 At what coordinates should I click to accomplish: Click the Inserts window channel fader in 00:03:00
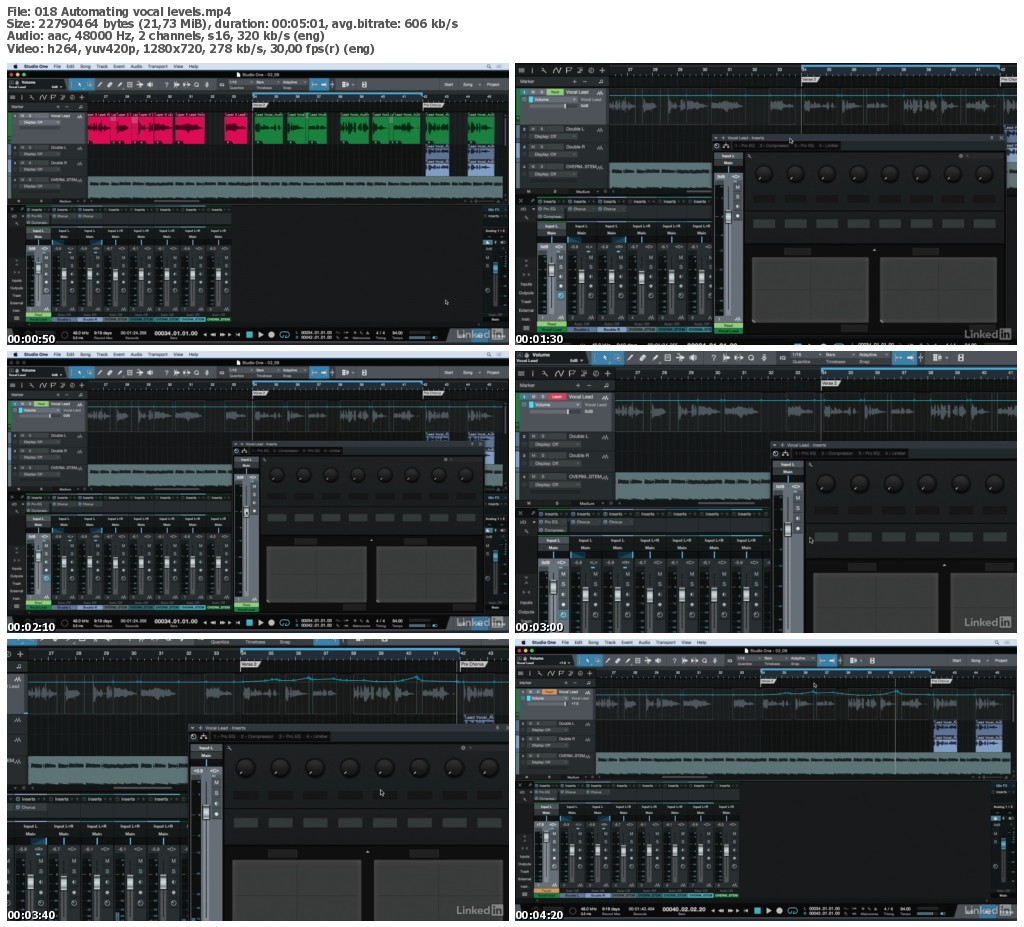(788, 529)
